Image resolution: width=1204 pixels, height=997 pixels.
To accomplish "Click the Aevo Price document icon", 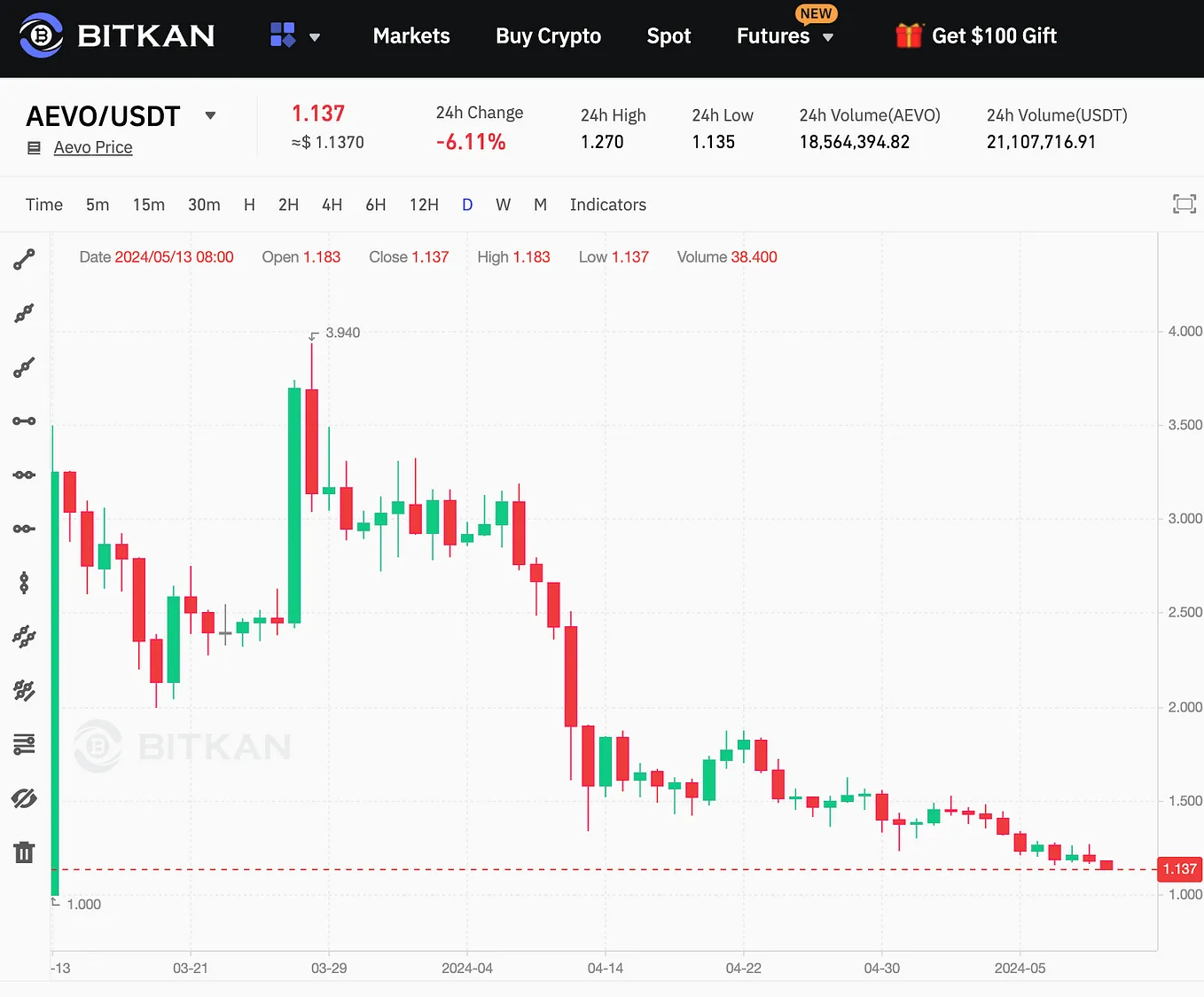I will (35, 148).
